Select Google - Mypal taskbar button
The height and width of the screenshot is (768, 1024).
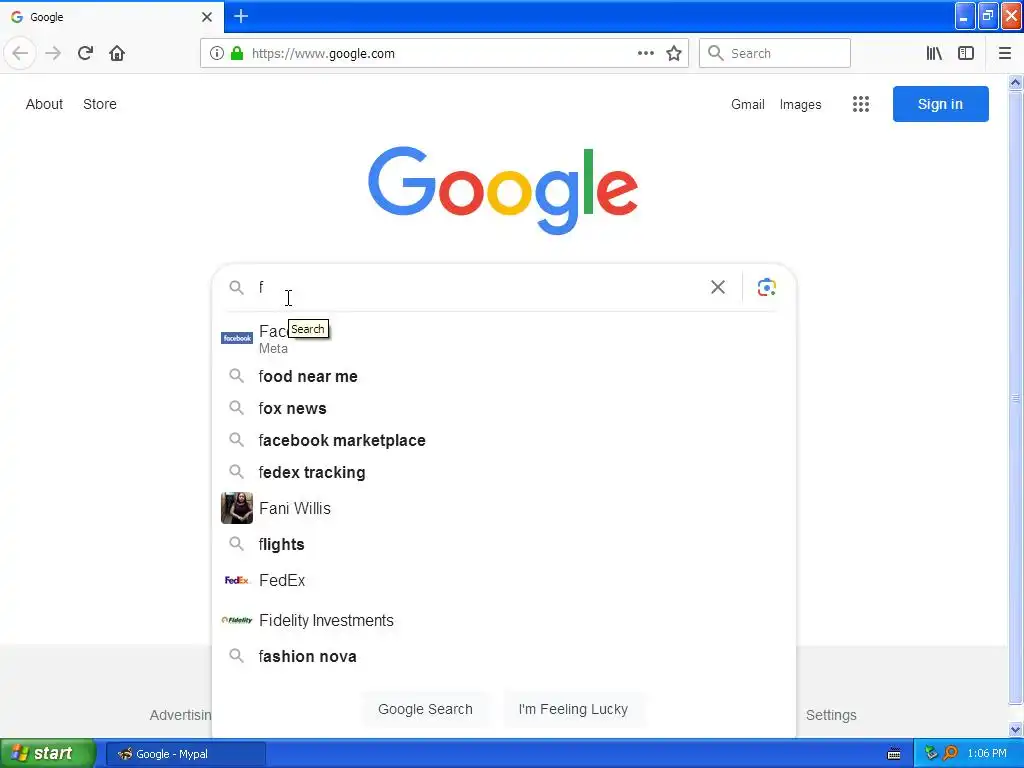coord(185,754)
